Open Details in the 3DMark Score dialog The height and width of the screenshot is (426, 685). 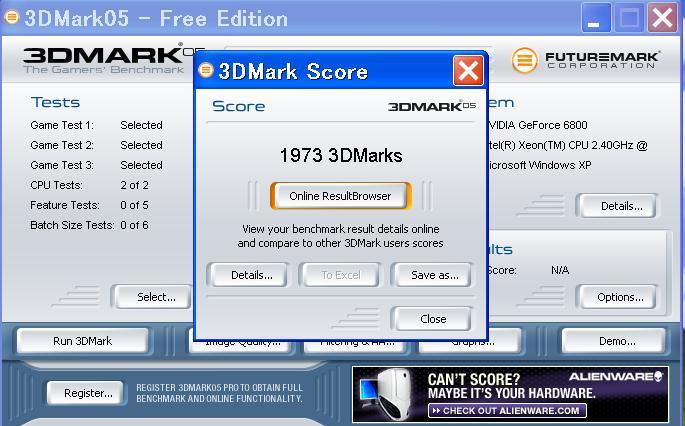tap(247, 275)
